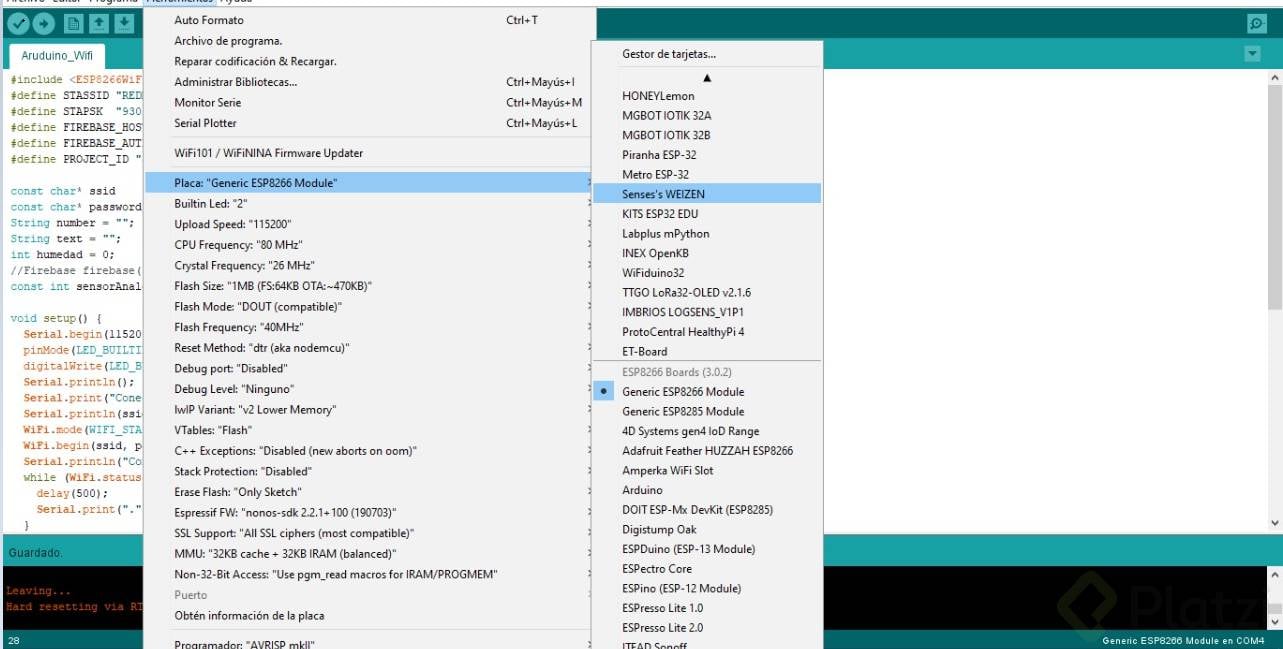Screen dimensions: 1283x649
Task: Expand the Builtin Led "2" submenu
Action: click(x=370, y=204)
